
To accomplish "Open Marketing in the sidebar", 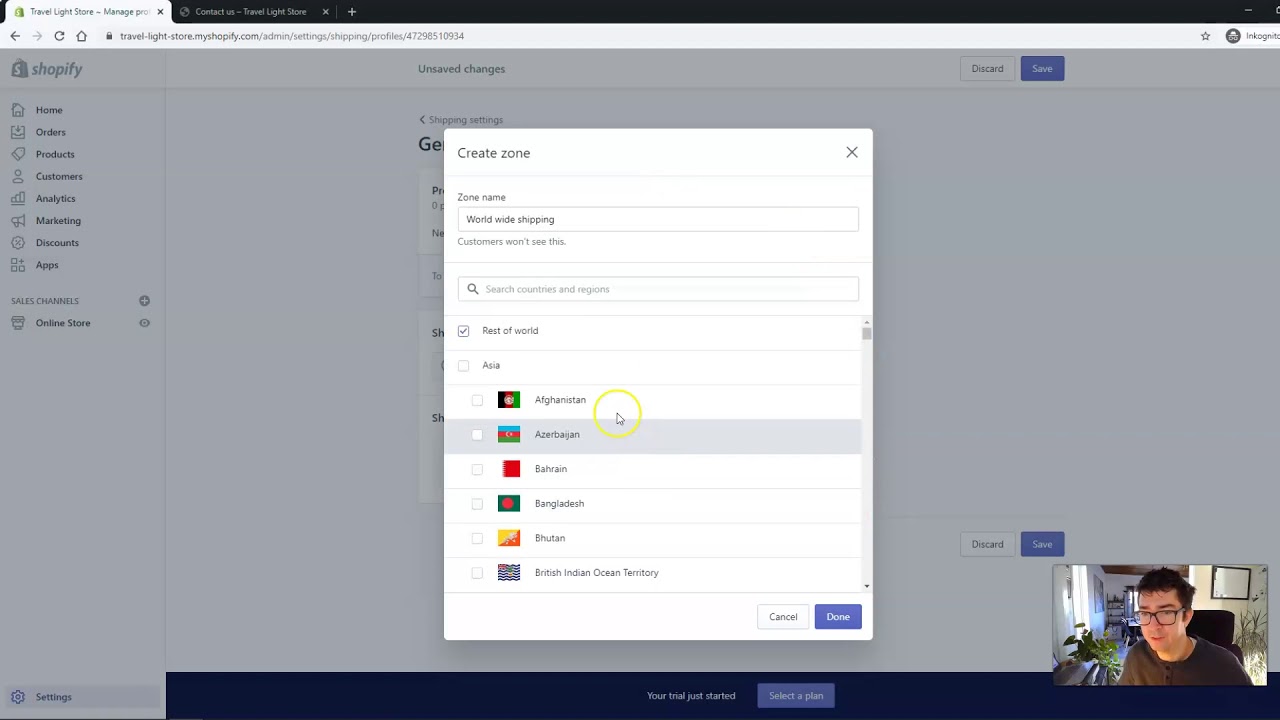I will tap(58, 220).
